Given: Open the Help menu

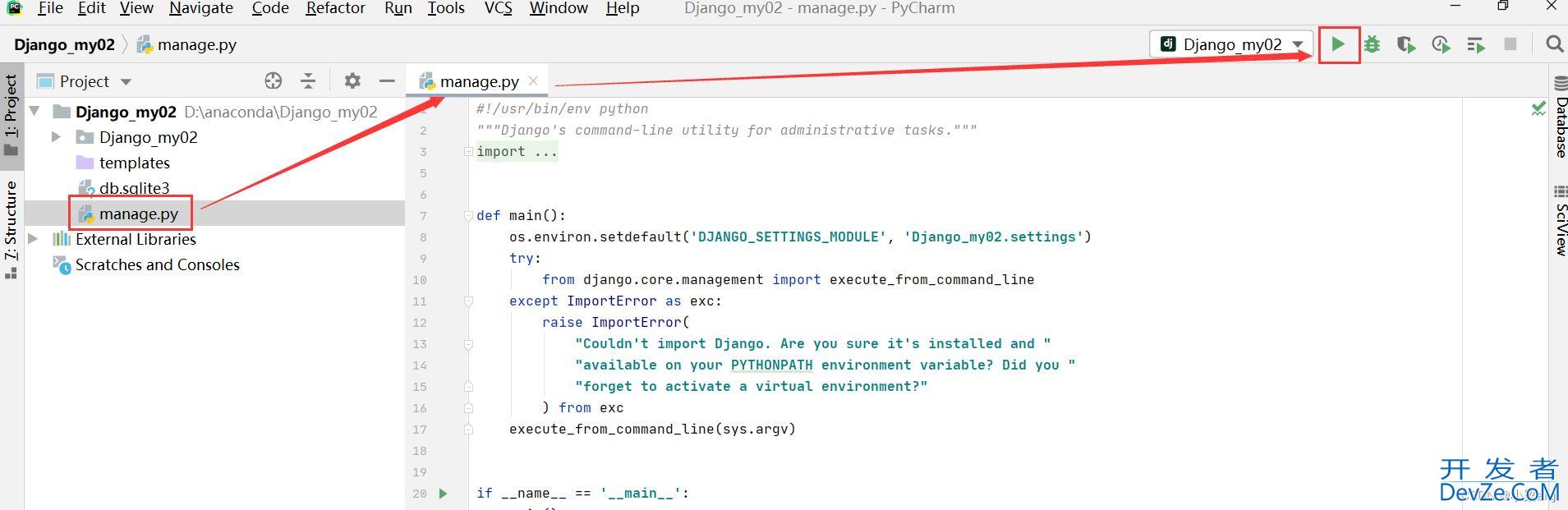Looking at the screenshot, I should [623, 8].
